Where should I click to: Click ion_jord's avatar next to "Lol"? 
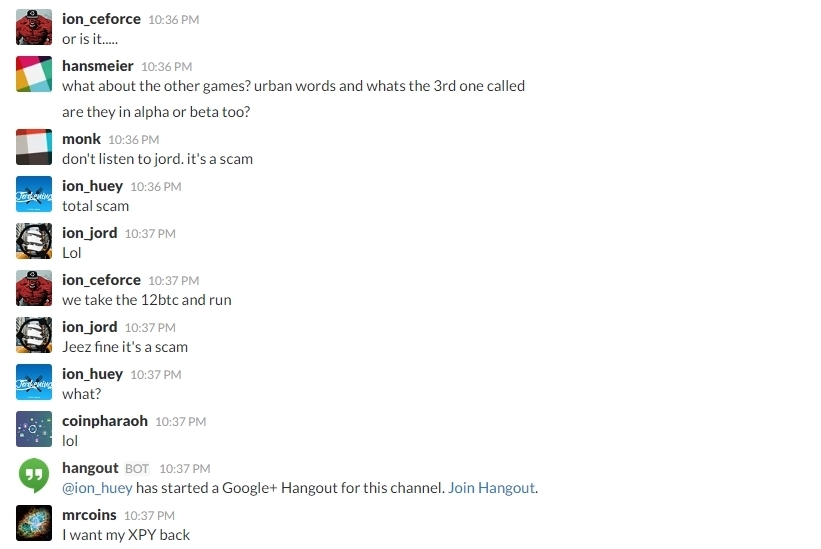point(34,241)
